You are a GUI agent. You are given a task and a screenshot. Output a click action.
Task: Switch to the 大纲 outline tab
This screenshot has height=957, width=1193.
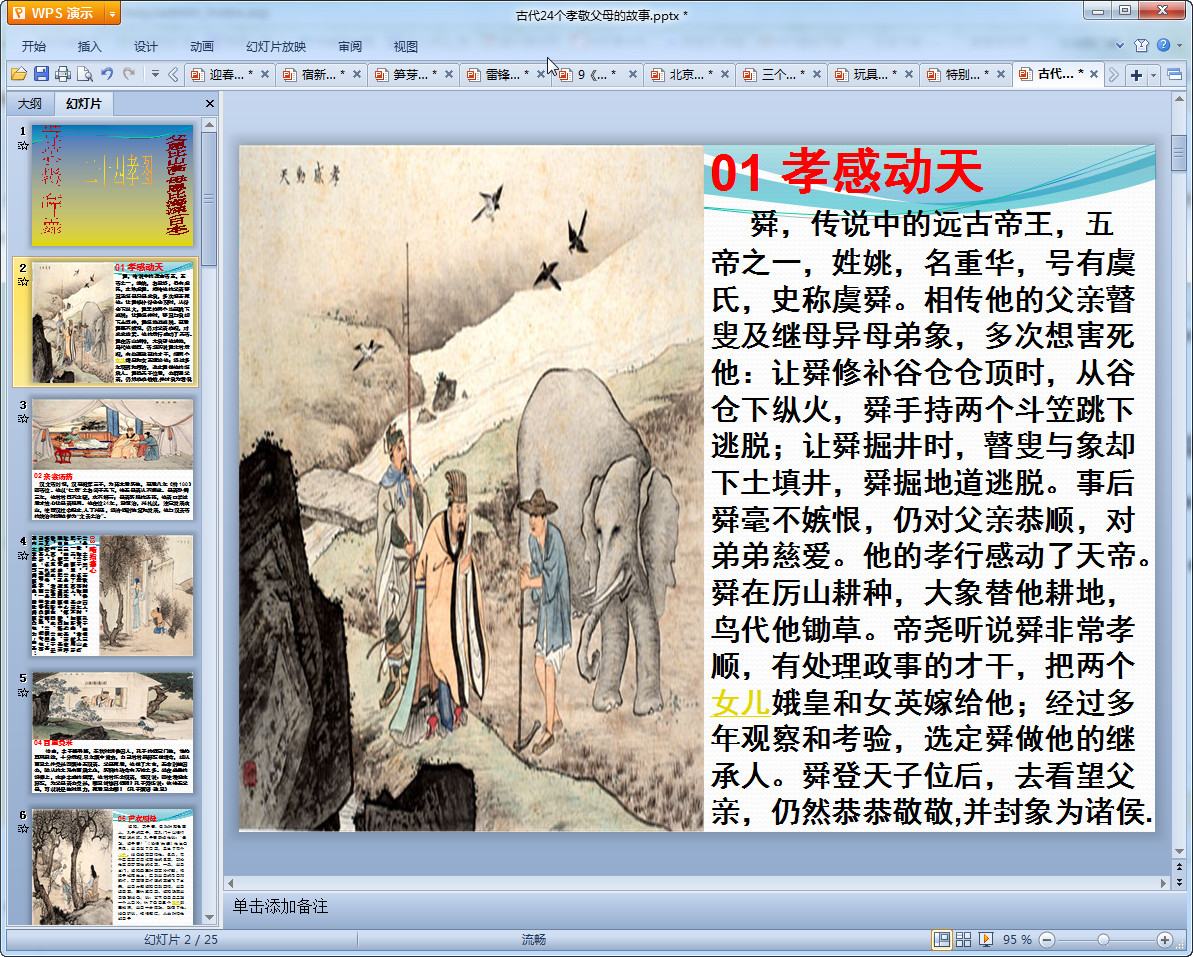point(30,103)
